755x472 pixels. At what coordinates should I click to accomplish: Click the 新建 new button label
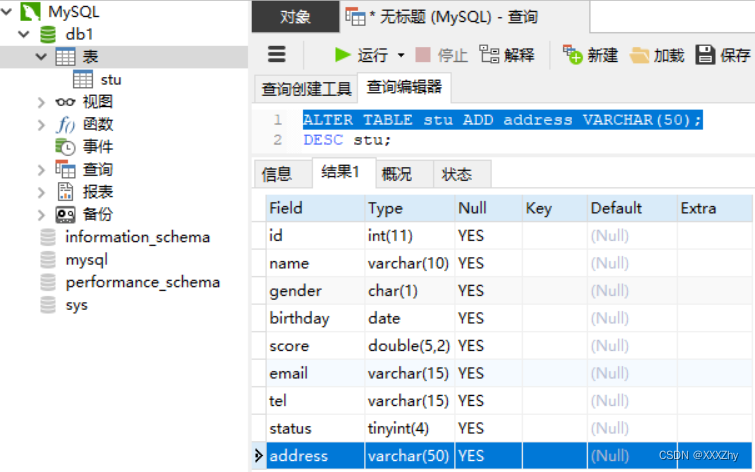click(602, 55)
